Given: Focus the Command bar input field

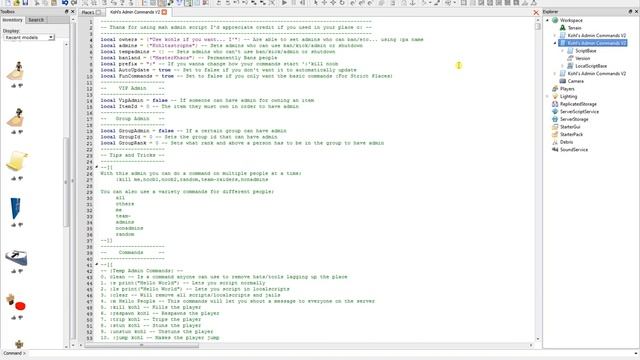Looking at the screenshot, I should coord(331,353).
